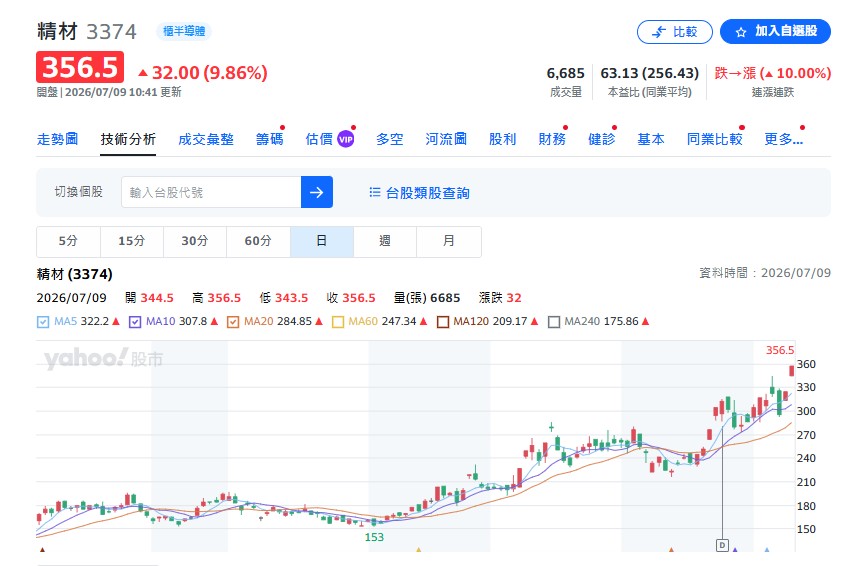Image resolution: width=842 pixels, height=566 pixels.
Task: Enable MA60 moving average checkbox
Action: (x=338, y=322)
